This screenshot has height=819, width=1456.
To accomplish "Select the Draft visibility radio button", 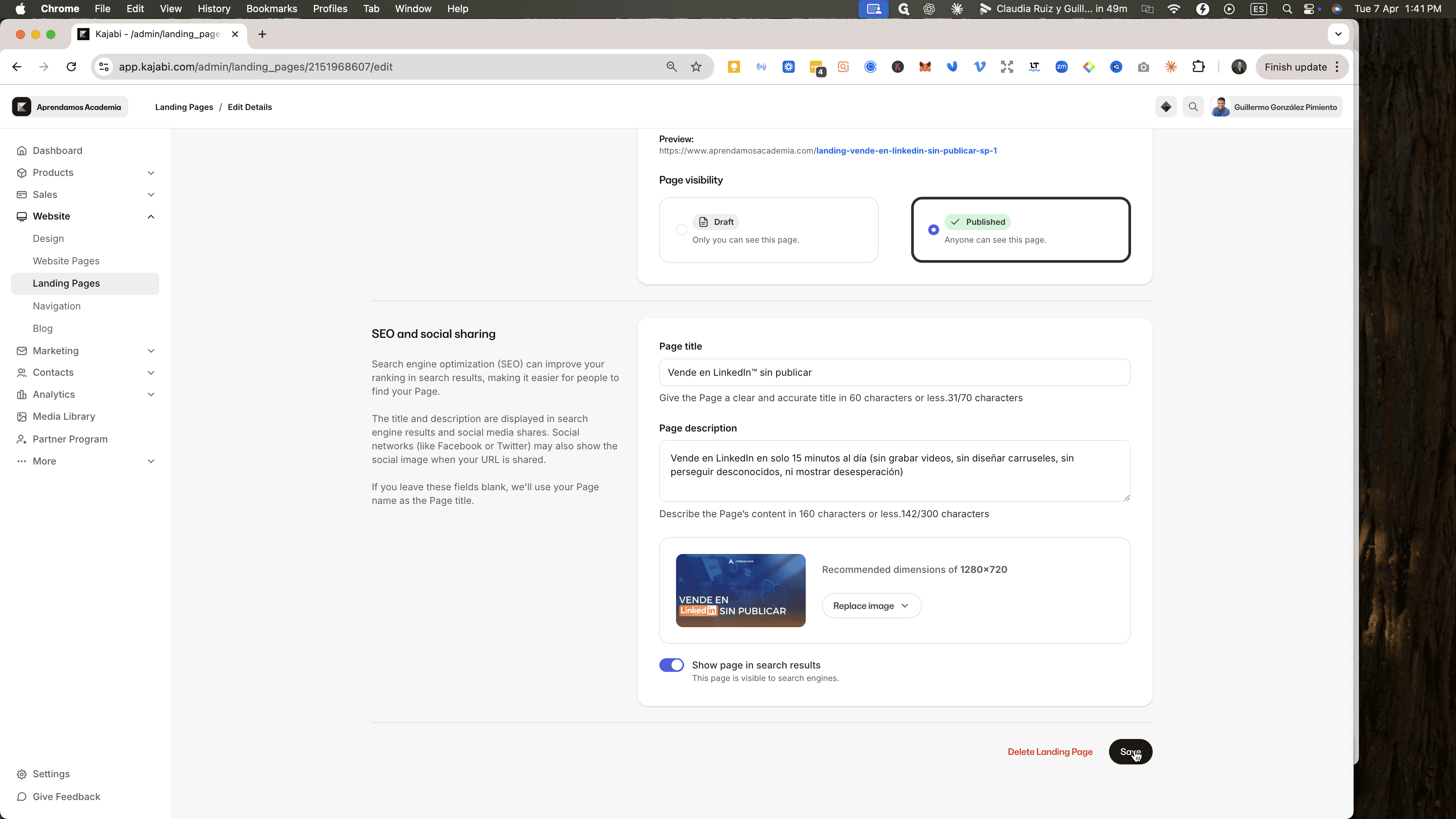I will (681, 230).
